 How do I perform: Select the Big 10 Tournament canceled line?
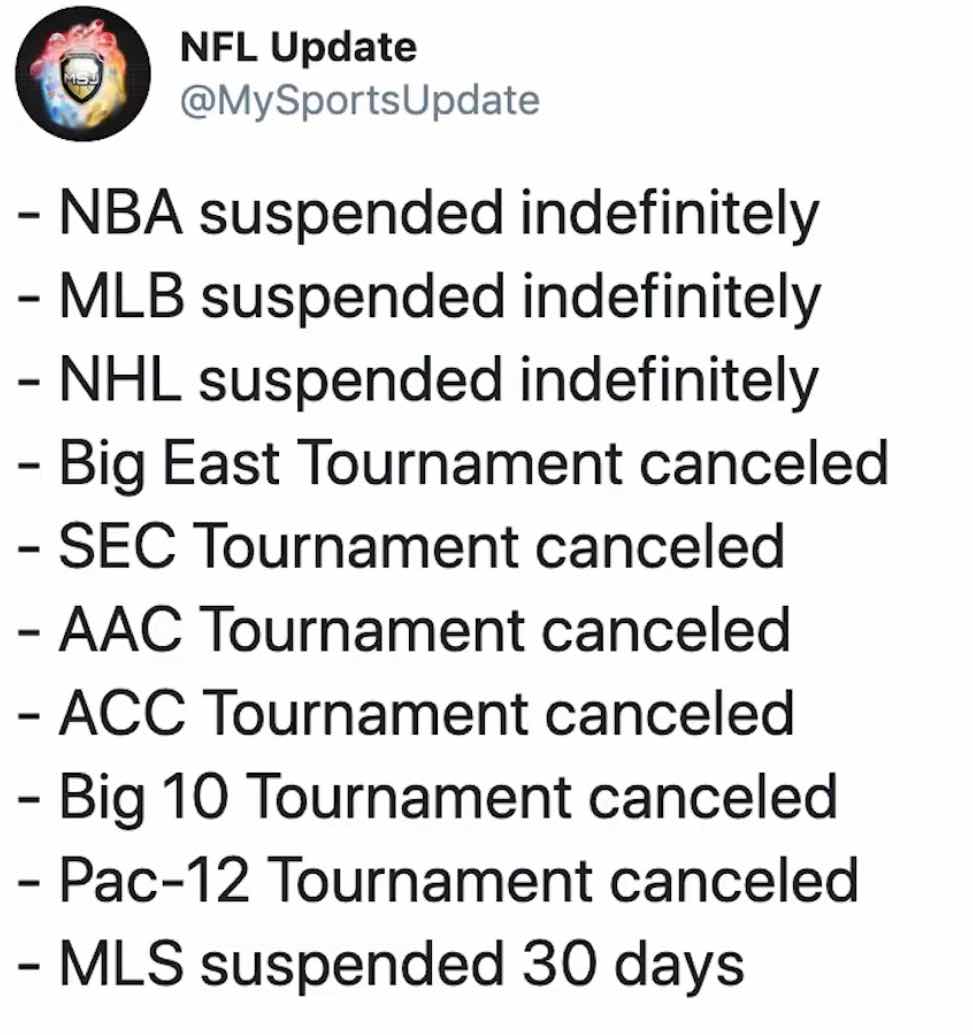[428, 798]
